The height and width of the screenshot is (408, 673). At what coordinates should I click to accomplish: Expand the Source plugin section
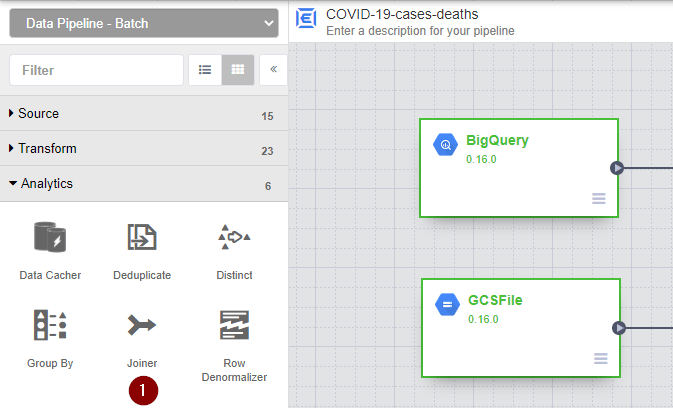[40, 114]
